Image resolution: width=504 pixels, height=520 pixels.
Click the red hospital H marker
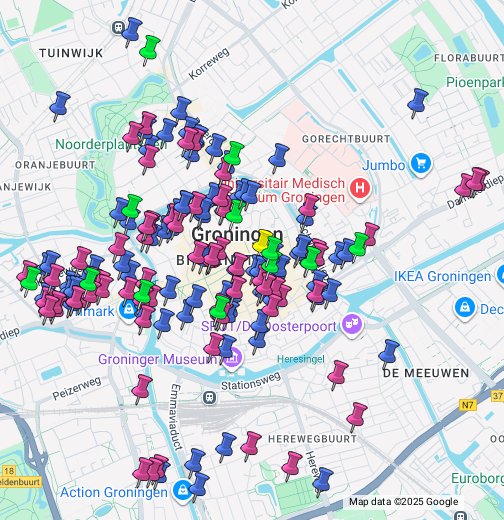click(360, 189)
